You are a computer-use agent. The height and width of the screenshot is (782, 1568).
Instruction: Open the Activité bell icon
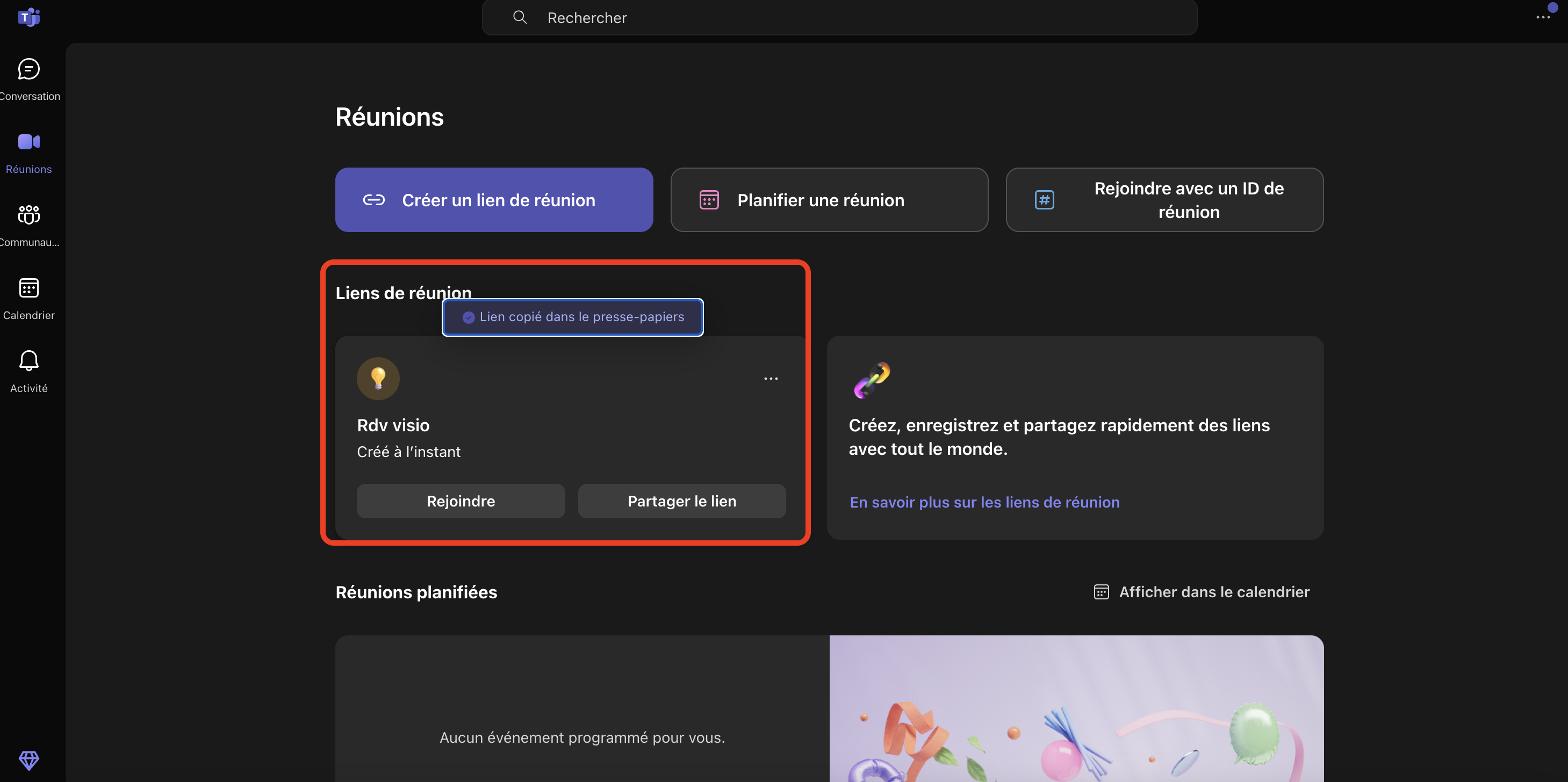28,361
